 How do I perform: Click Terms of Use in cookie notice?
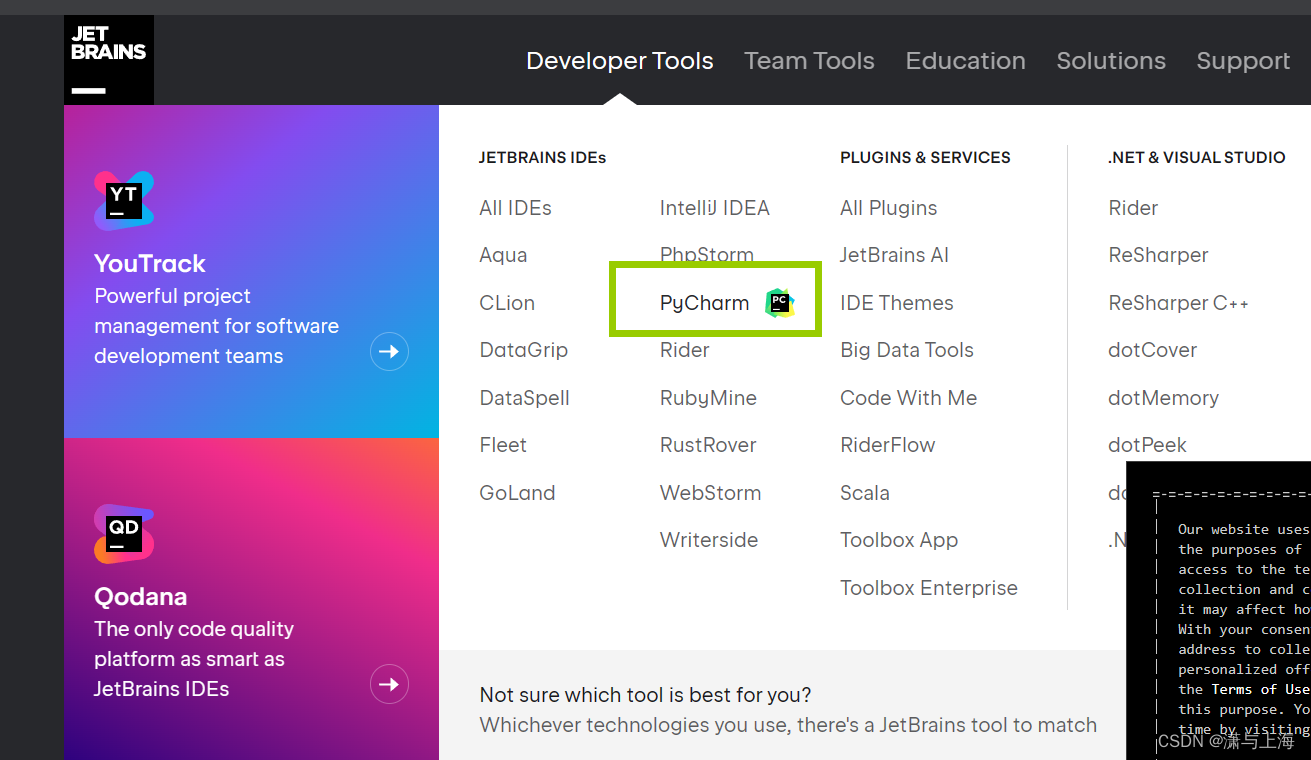coord(1260,689)
